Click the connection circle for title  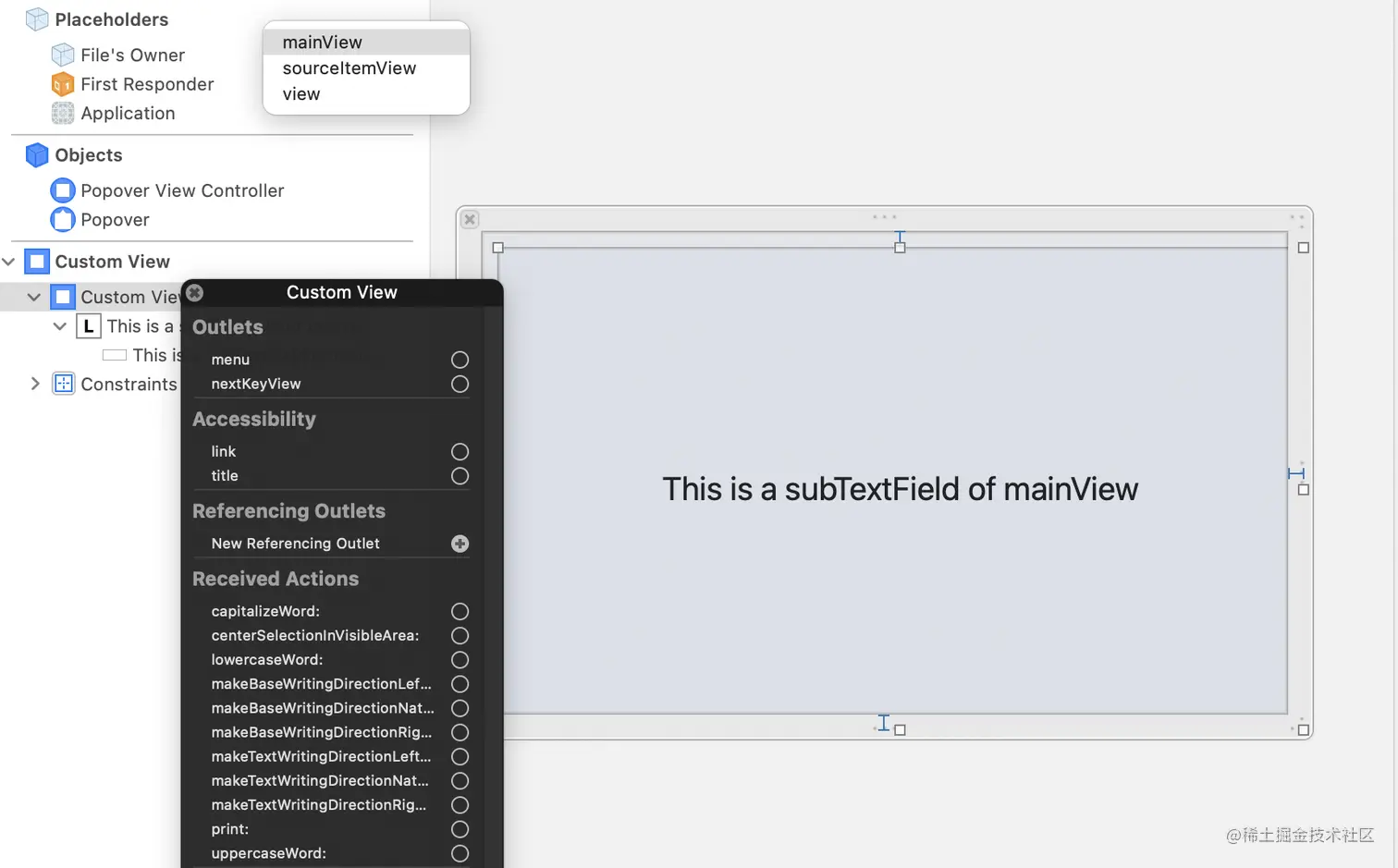tap(460, 476)
